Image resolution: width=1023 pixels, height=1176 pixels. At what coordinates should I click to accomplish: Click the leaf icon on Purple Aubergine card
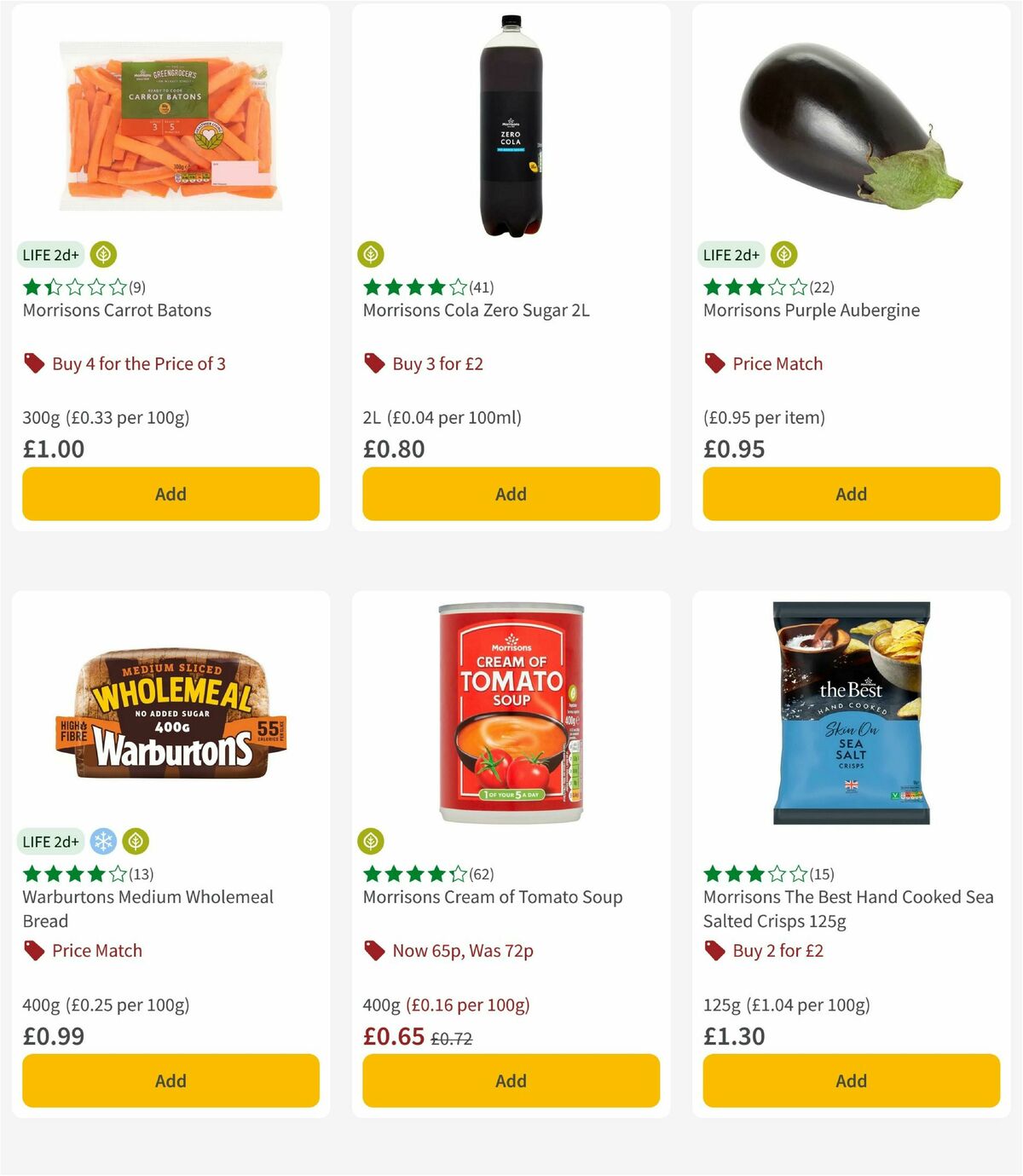coord(783,254)
